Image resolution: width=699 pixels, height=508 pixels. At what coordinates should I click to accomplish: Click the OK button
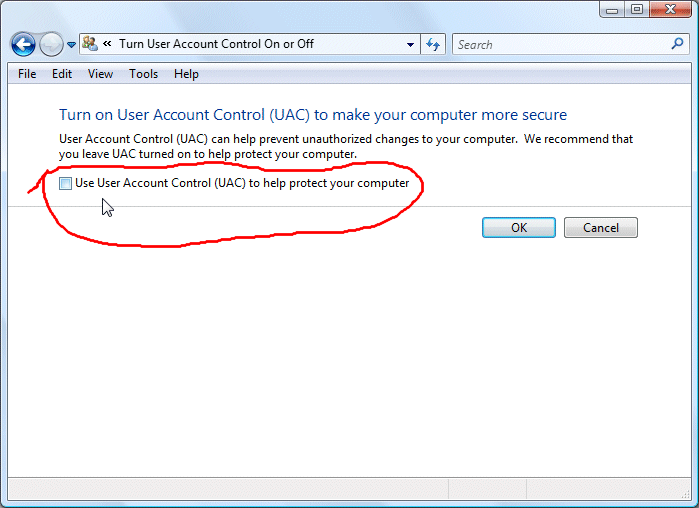(519, 228)
